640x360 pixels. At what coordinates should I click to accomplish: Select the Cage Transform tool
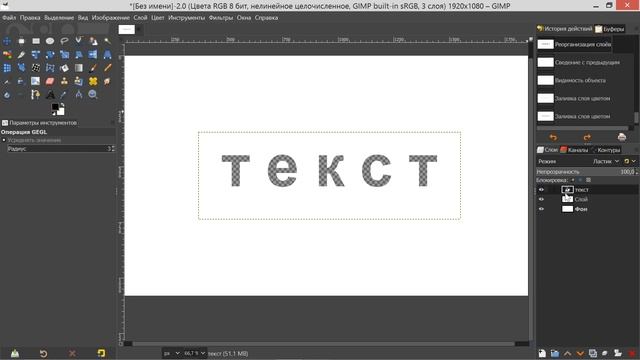coord(50,68)
